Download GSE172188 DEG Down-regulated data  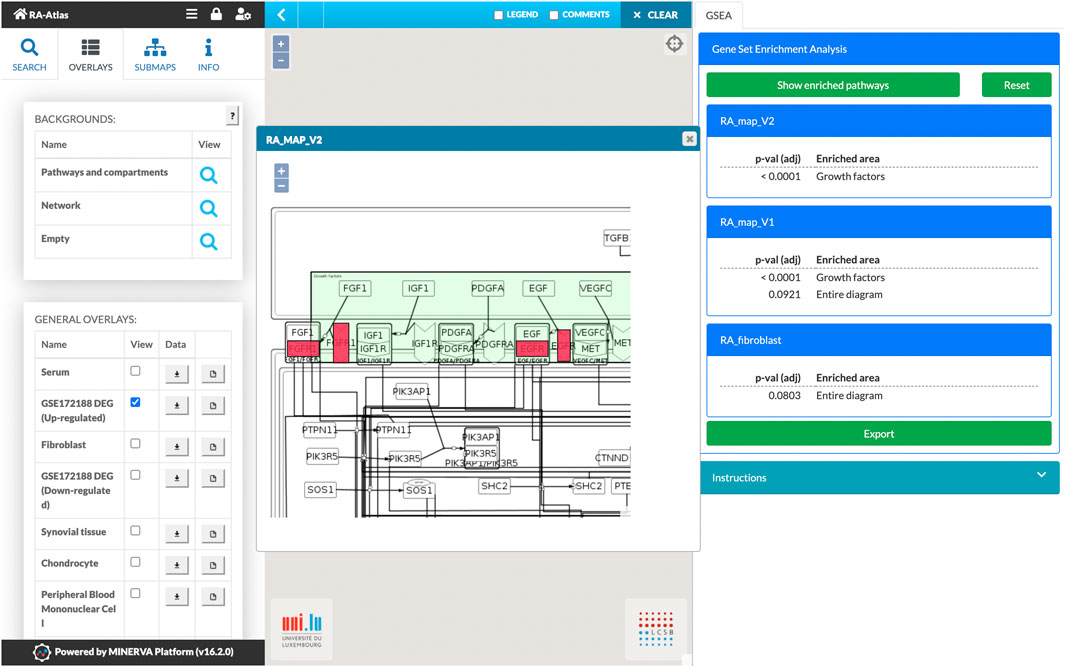177,478
